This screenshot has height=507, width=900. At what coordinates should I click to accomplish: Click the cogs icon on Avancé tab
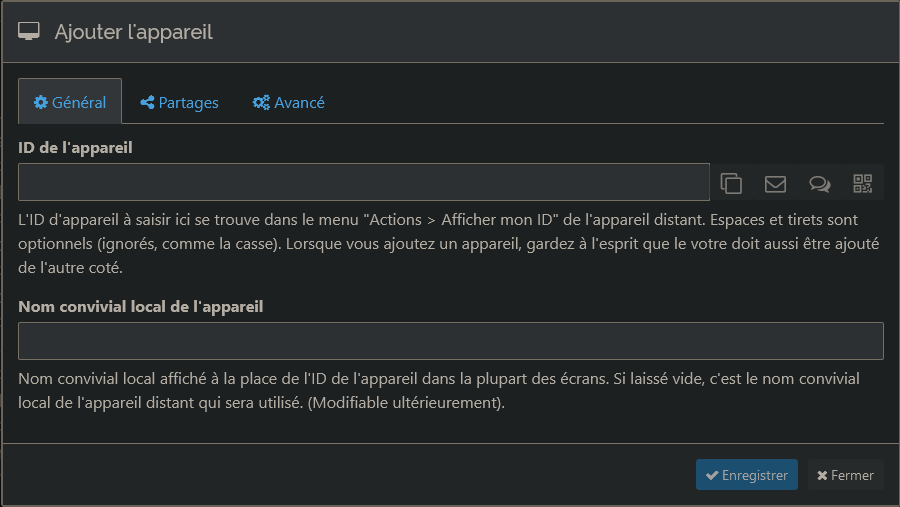pos(261,102)
